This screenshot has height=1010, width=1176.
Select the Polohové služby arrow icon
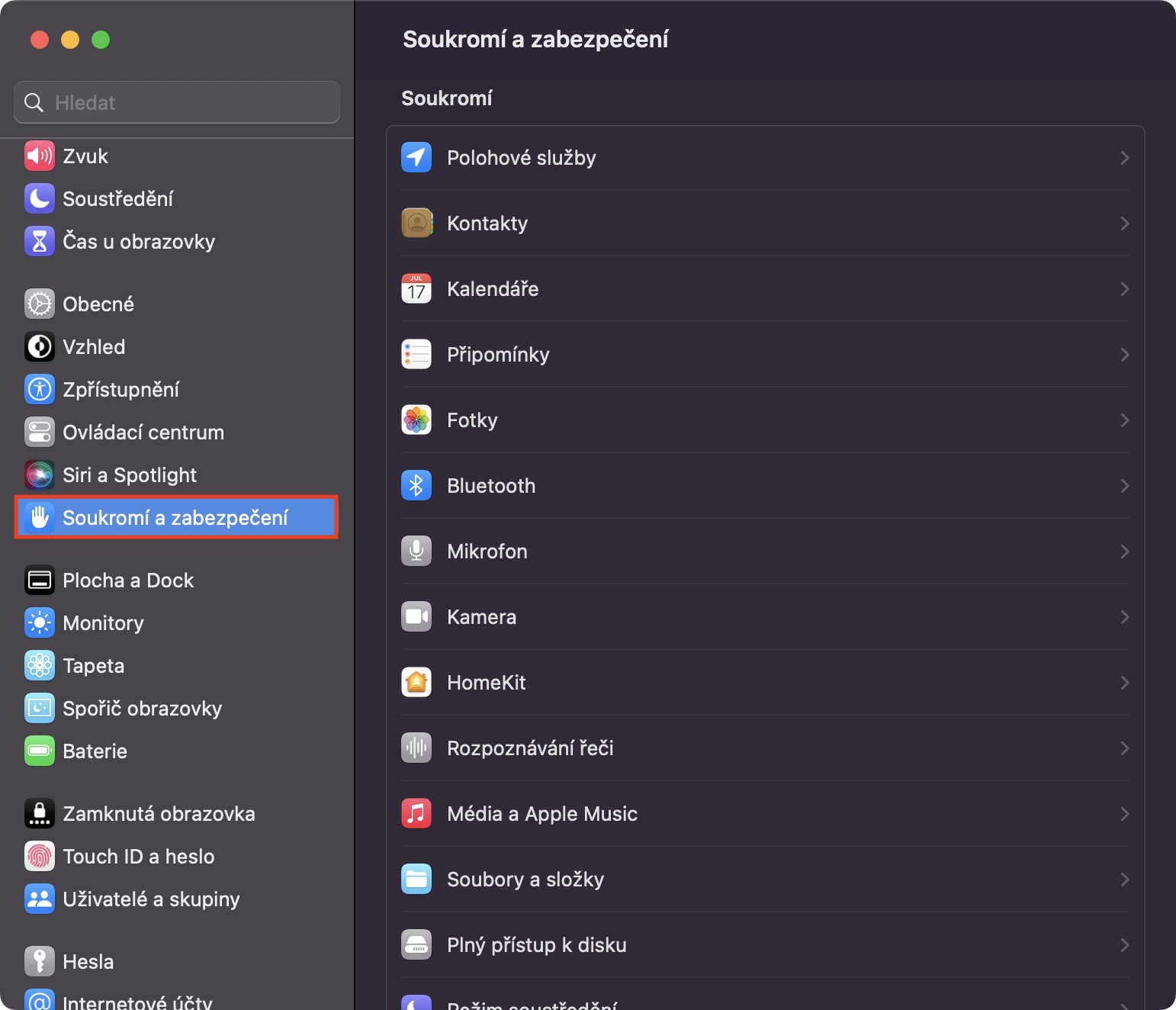[416, 158]
